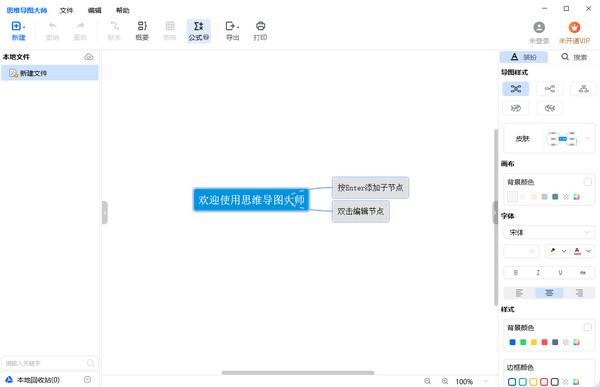Click the cloud sync icon beside 本地文件
This screenshot has height=387, width=600.
click(89, 57)
